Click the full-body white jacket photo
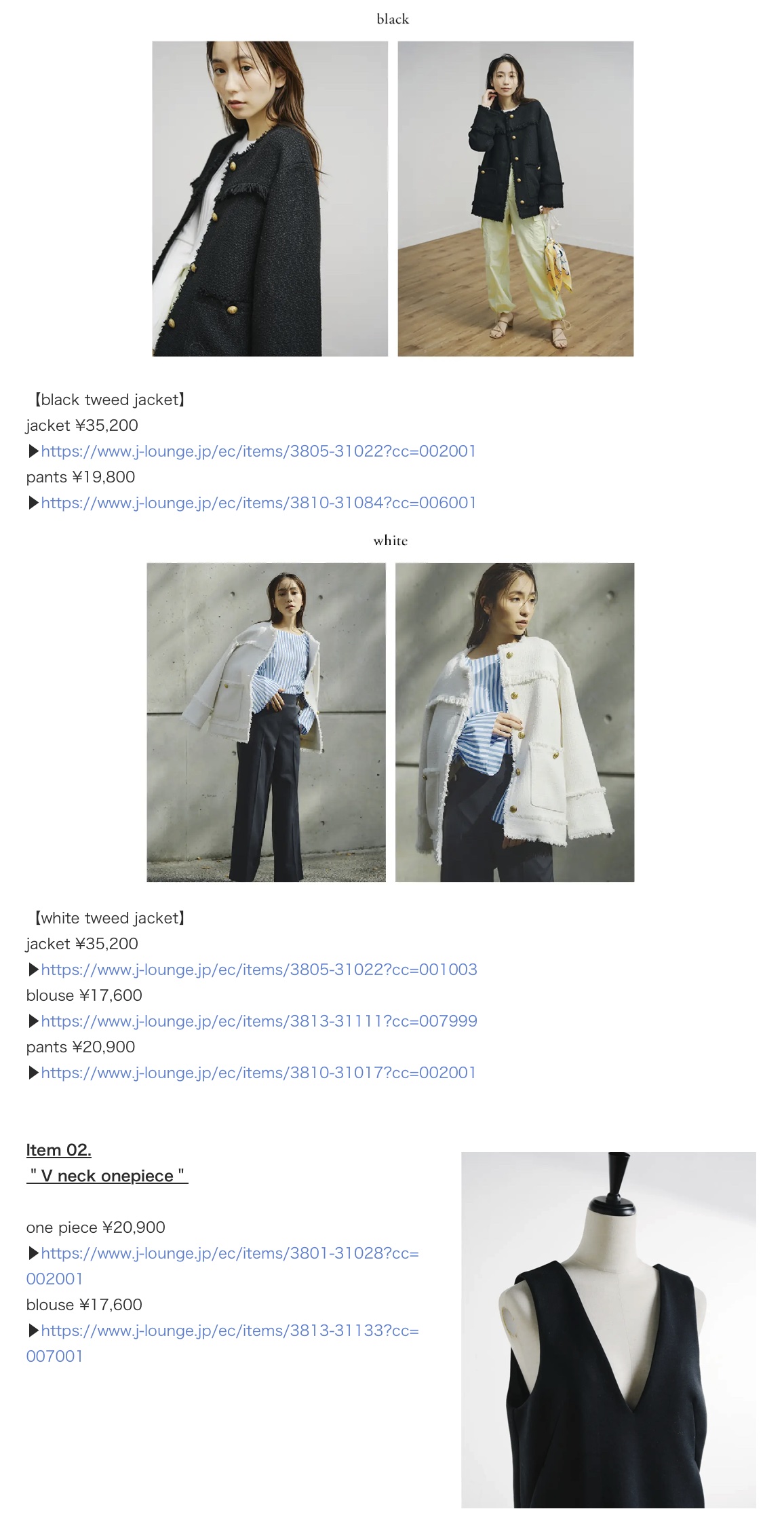The height and width of the screenshot is (1528, 784). point(266,723)
